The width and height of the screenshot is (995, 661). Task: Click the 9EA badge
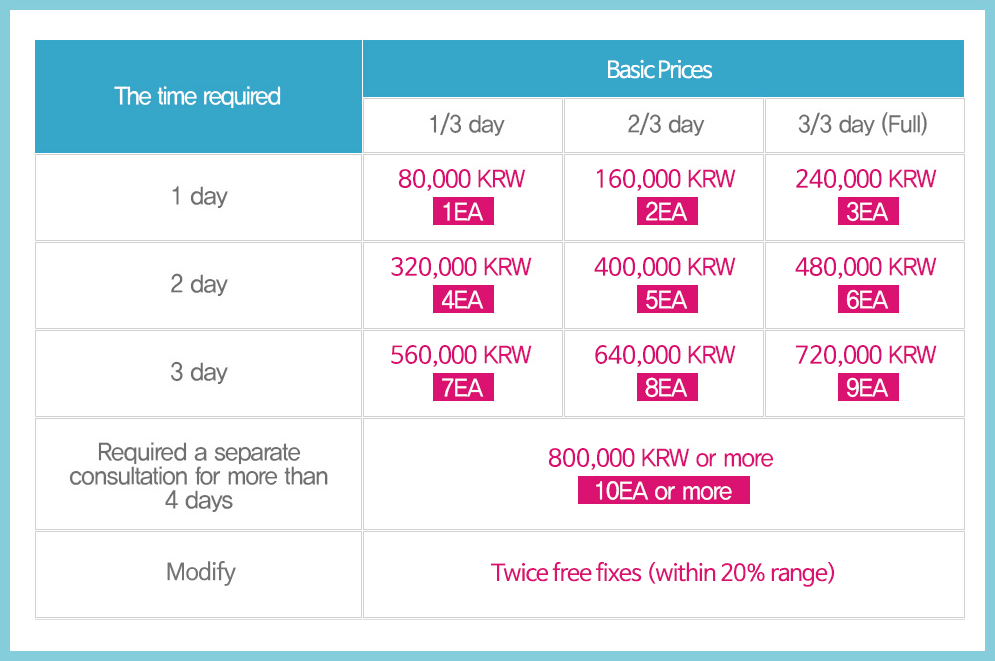866,388
